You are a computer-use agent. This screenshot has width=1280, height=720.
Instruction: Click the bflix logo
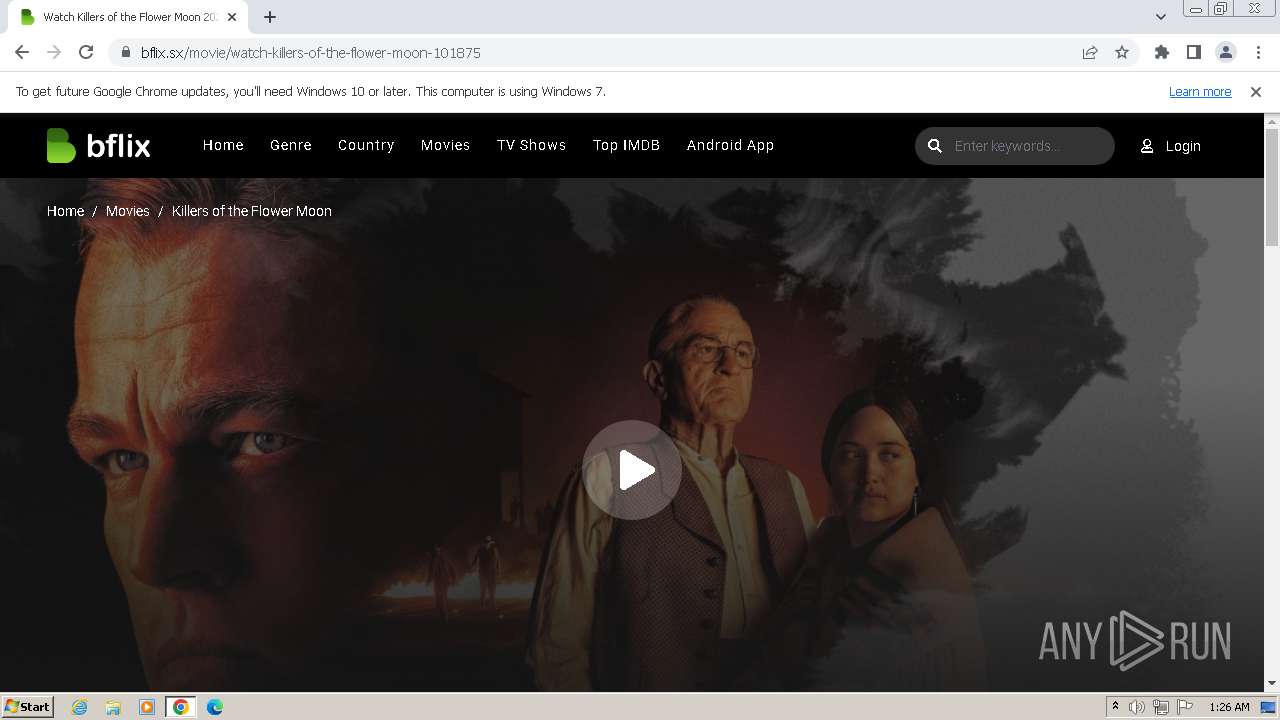[x=98, y=146]
